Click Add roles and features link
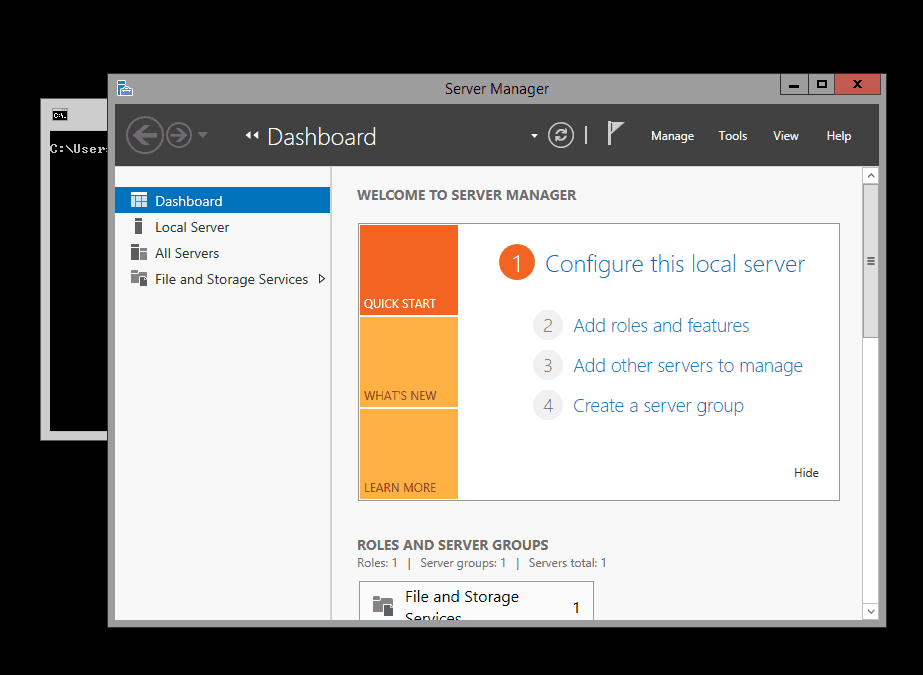The width and height of the screenshot is (923, 675). [661, 325]
